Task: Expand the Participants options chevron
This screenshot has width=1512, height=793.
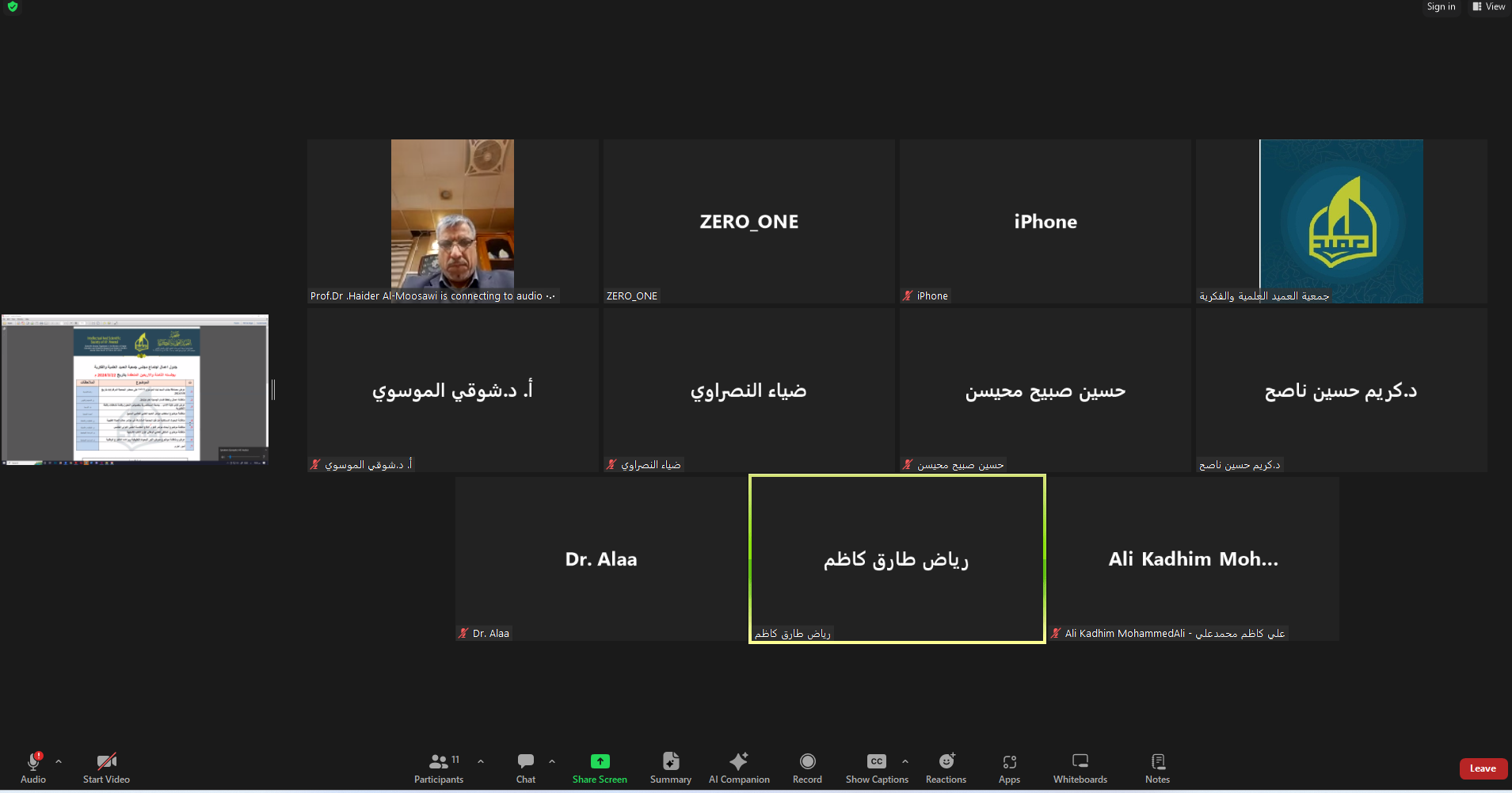Action: (481, 761)
